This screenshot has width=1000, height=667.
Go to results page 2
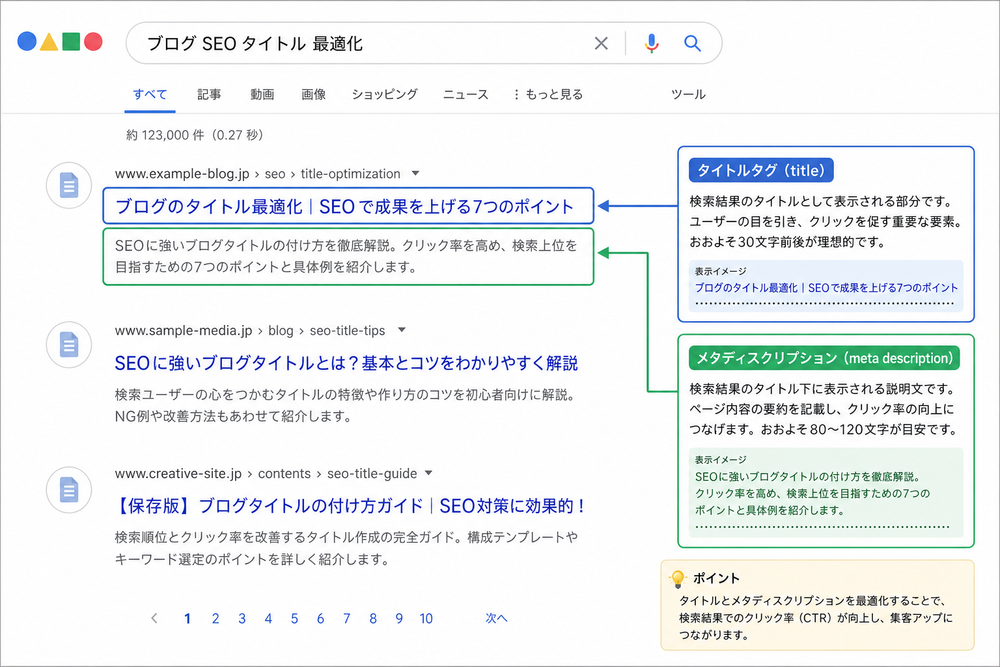coord(216,618)
